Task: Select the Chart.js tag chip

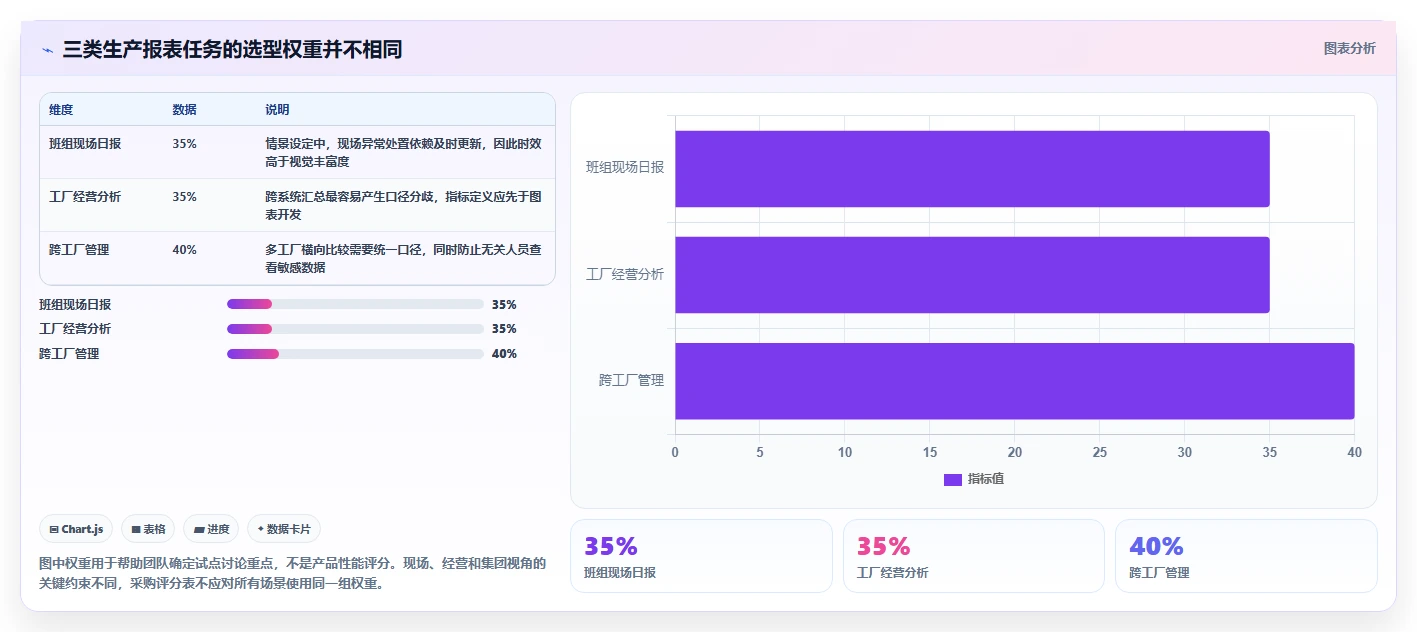Action: 76,529
